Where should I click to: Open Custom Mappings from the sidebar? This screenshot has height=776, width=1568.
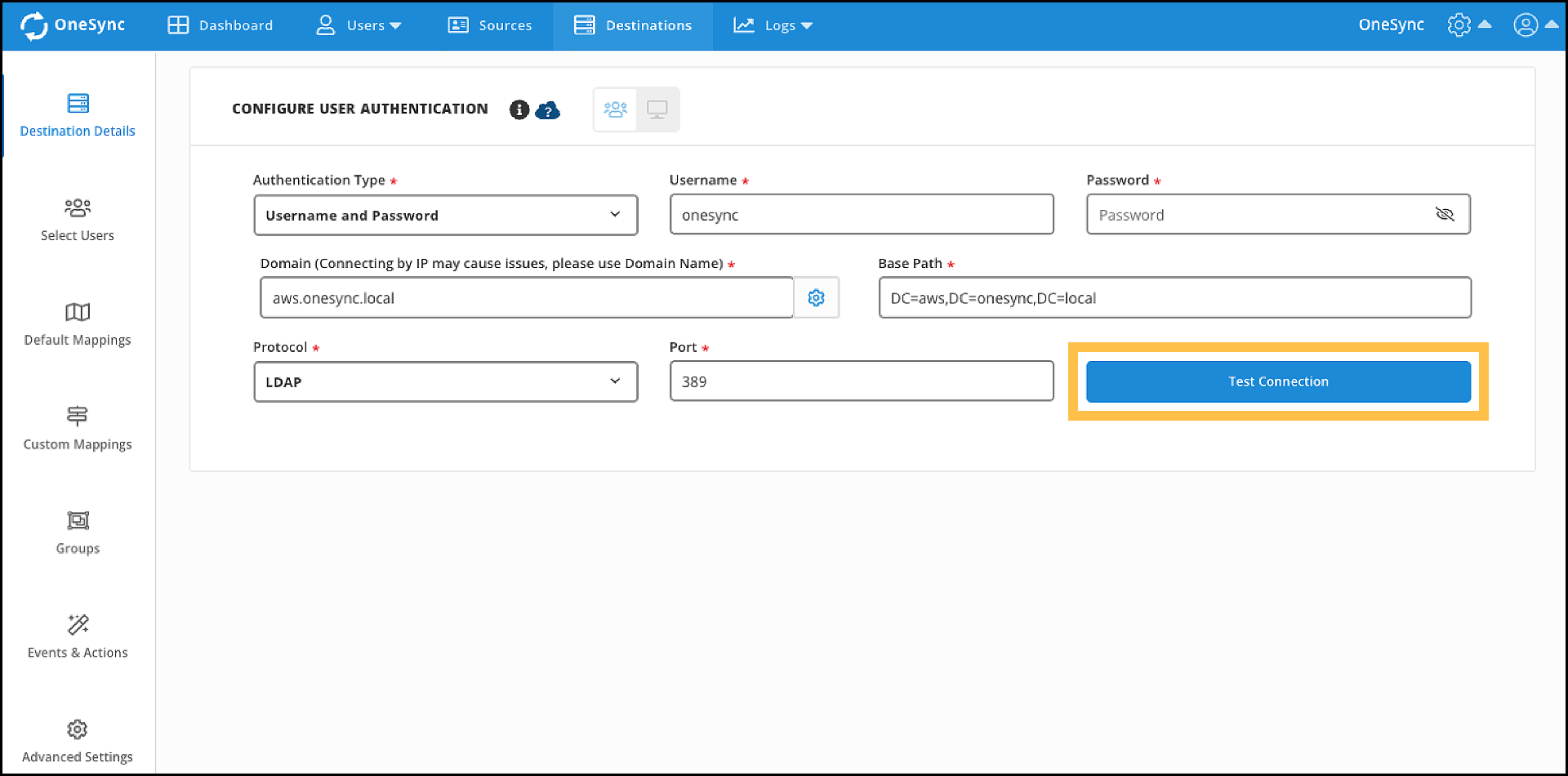pyautogui.click(x=78, y=427)
